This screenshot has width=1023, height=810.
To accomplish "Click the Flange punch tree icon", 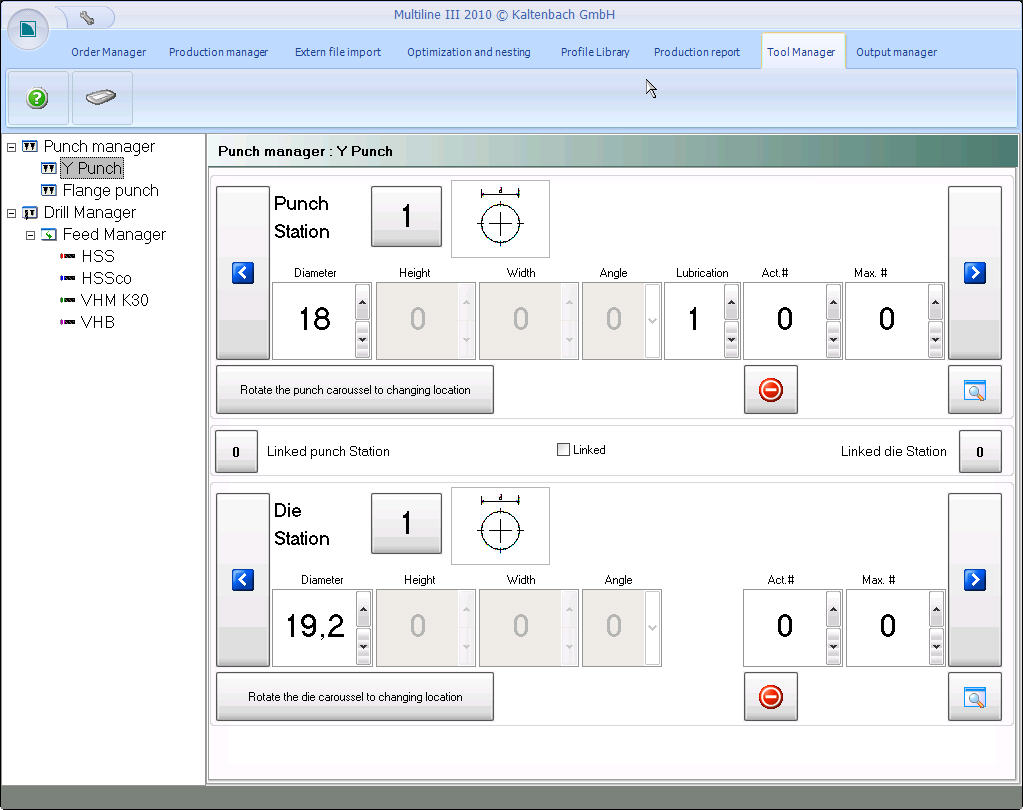I will click(x=48, y=190).
